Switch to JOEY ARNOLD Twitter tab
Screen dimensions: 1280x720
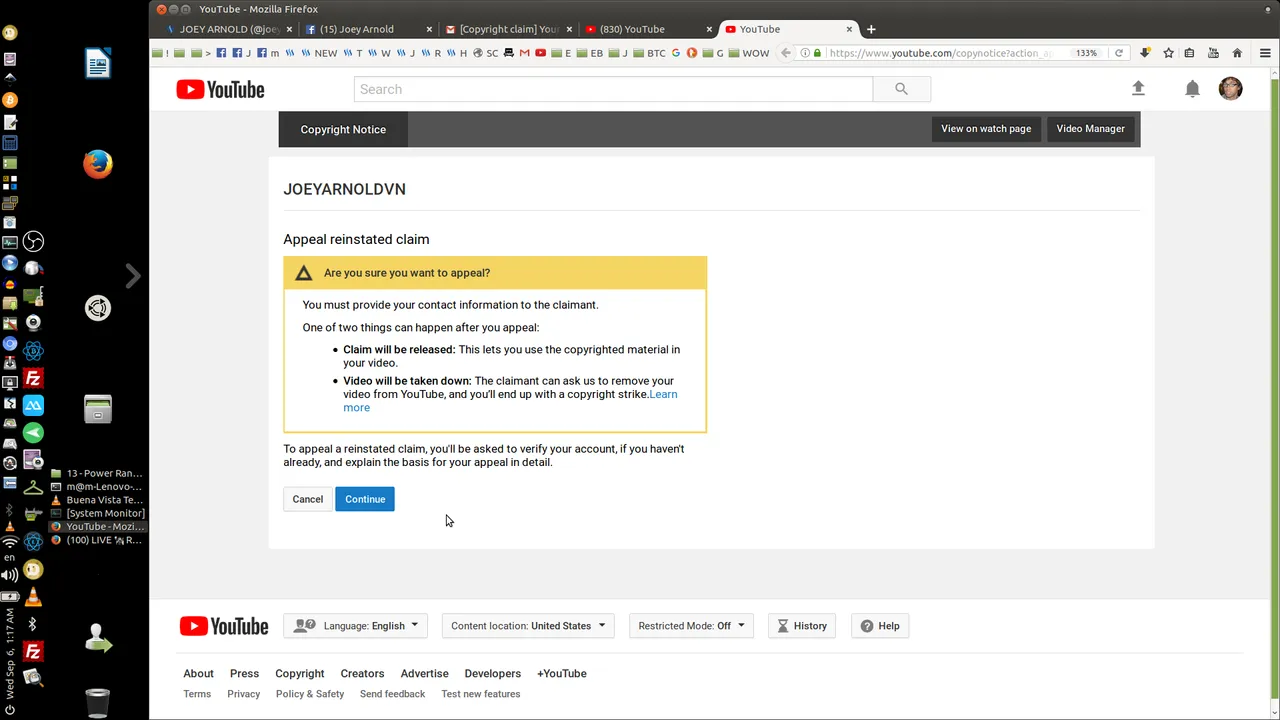[x=228, y=29]
